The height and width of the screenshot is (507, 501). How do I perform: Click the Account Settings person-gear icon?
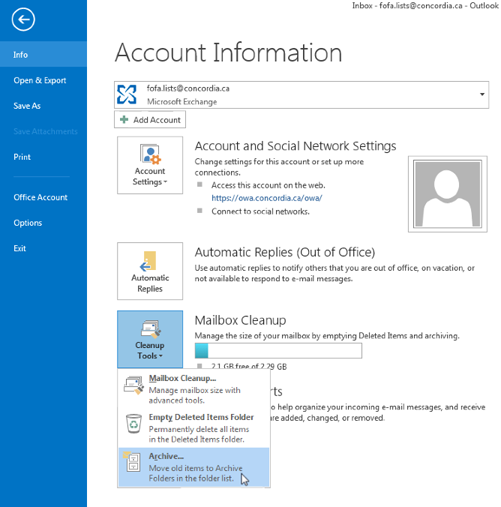150,154
